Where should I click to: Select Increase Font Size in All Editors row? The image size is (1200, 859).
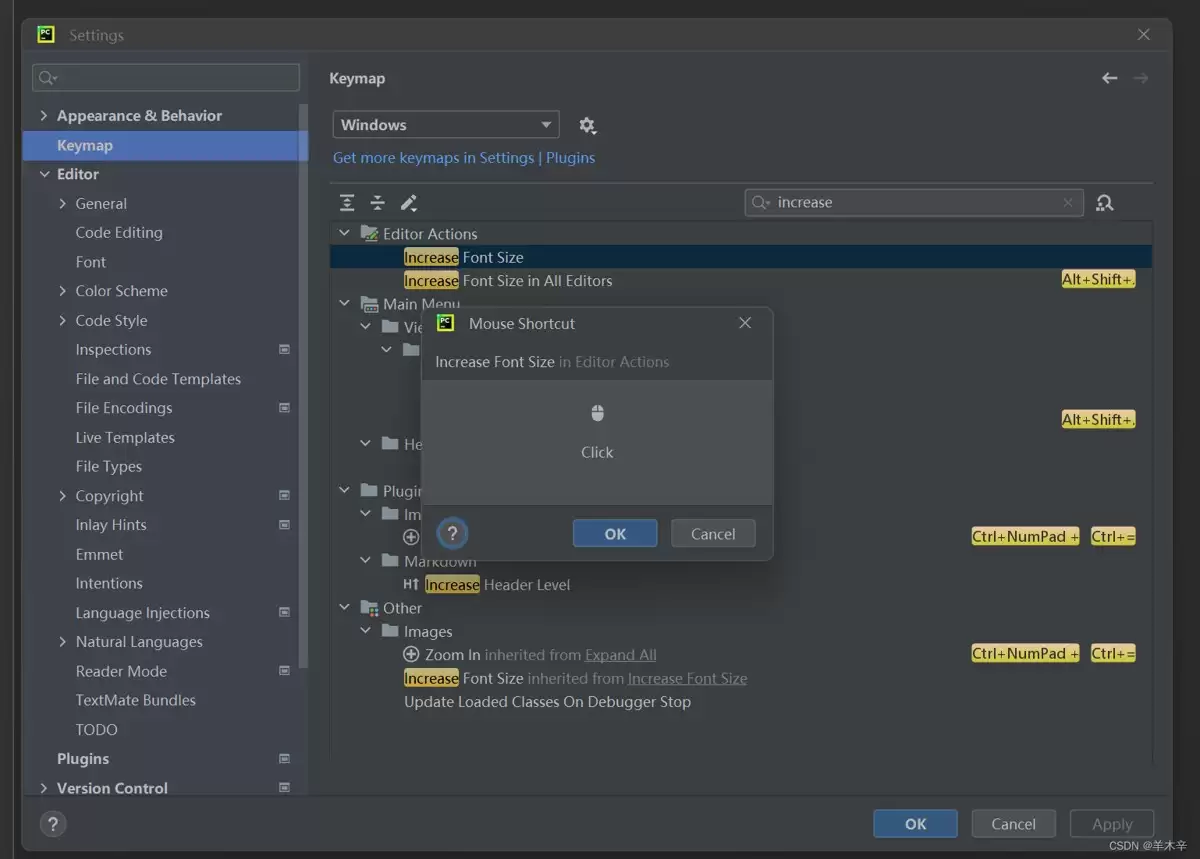[x=741, y=281]
